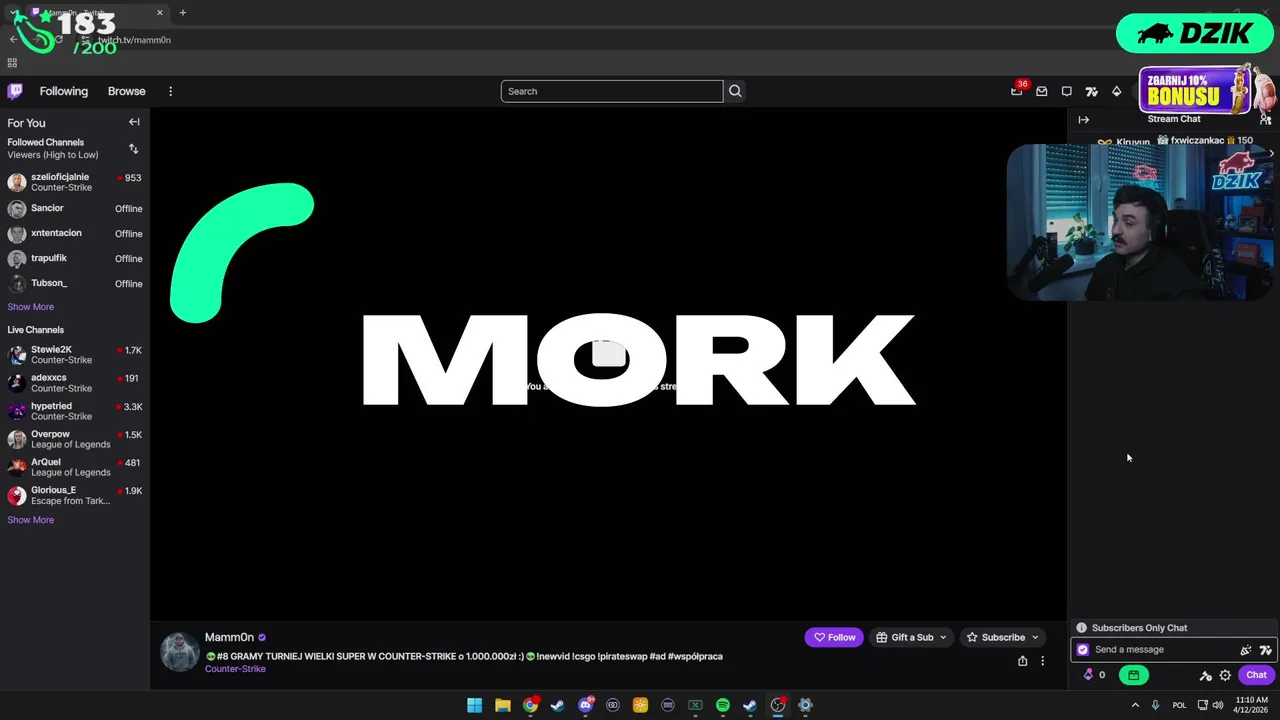Click the purple Chat send button
The width and height of the screenshot is (1280, 720).
point(1256,675)
